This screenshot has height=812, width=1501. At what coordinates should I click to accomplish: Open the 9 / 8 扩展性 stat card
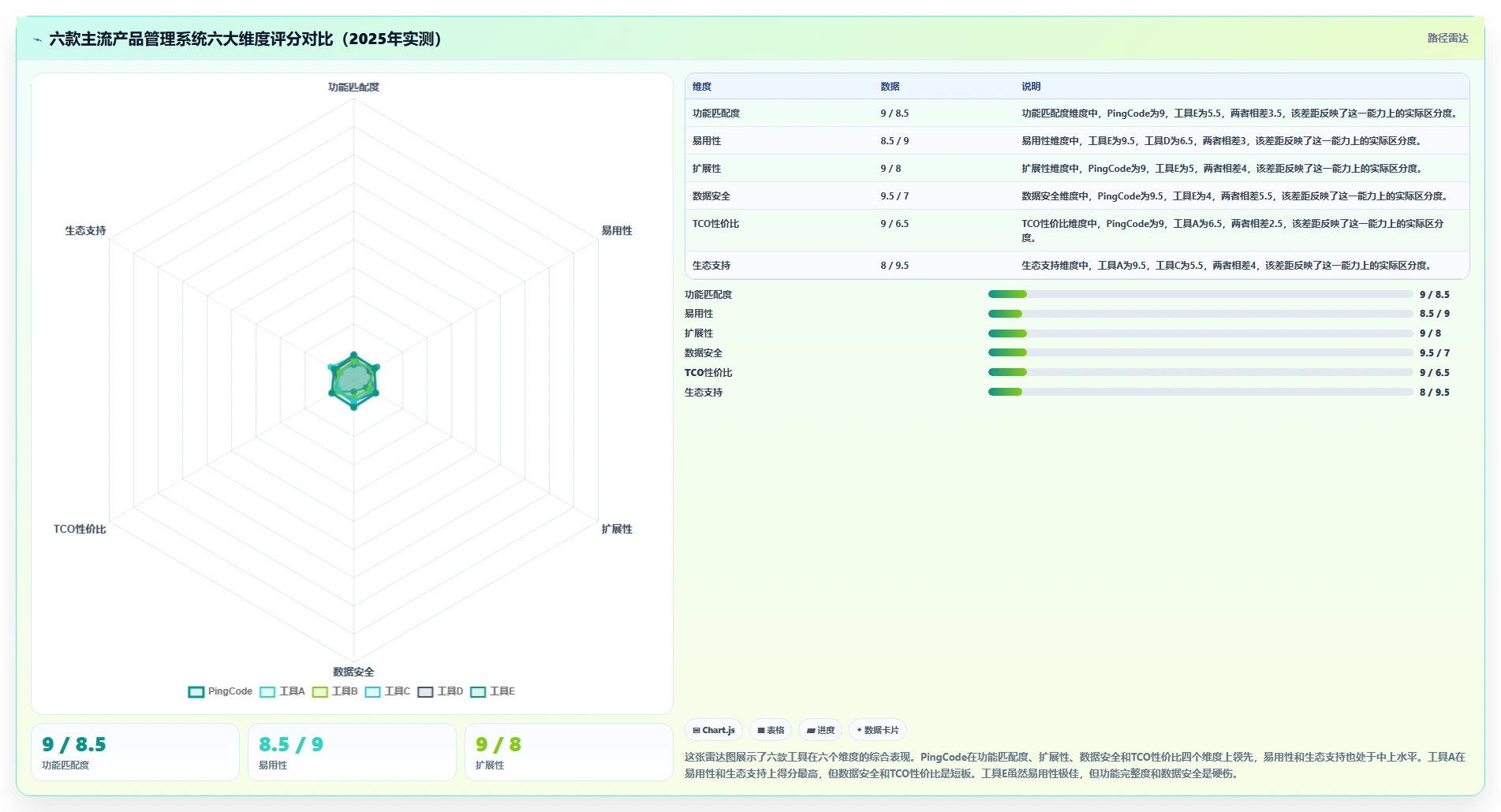[x=569, y=752]
